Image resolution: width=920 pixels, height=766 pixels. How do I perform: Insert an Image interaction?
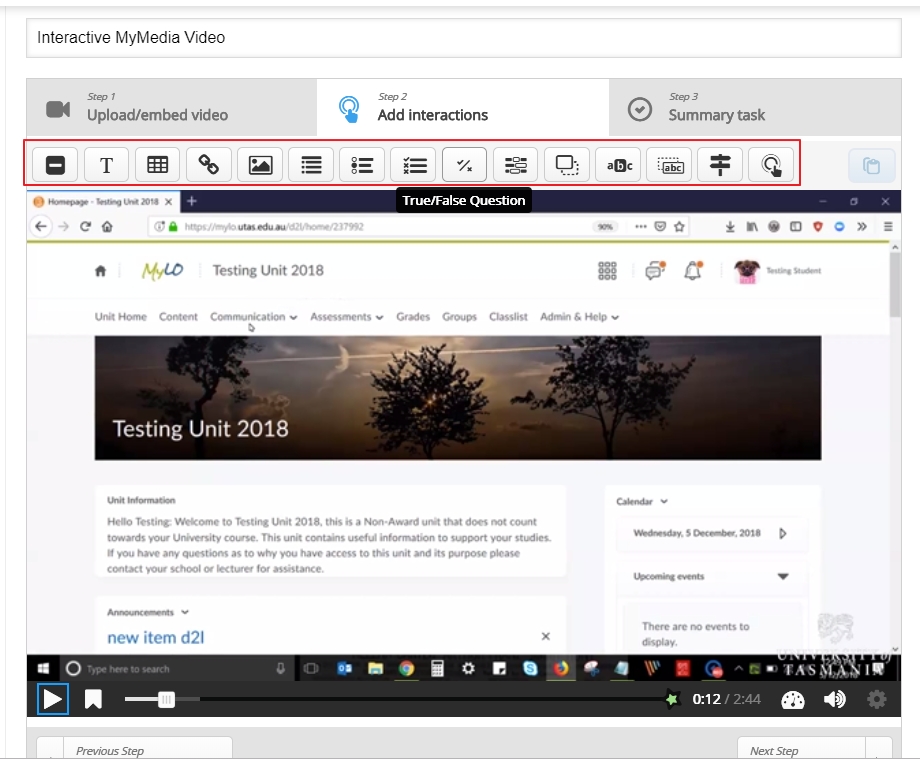tap(260, 165)
